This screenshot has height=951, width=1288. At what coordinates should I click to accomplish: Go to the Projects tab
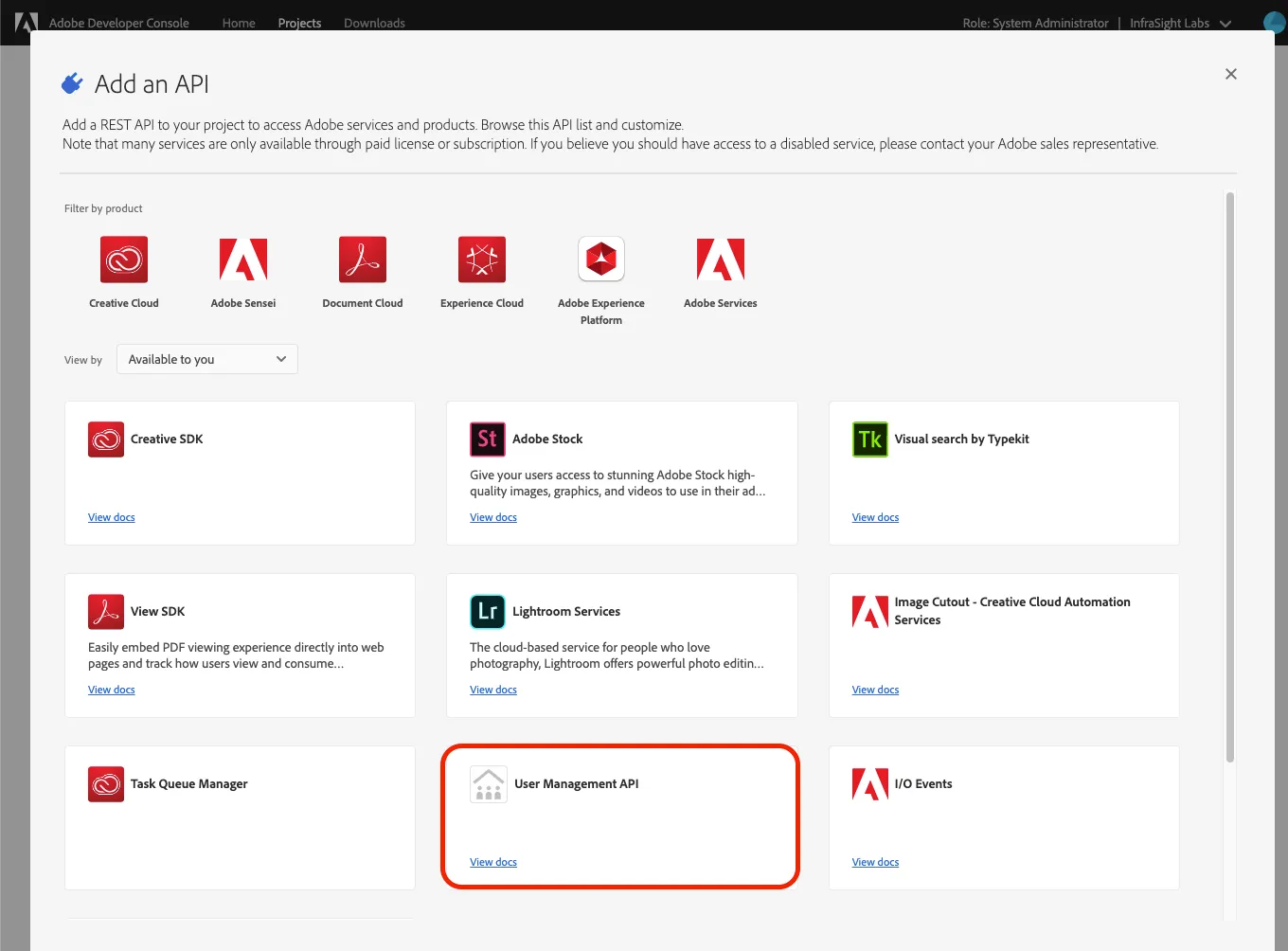pyautogui.click(x=299, y=23)
